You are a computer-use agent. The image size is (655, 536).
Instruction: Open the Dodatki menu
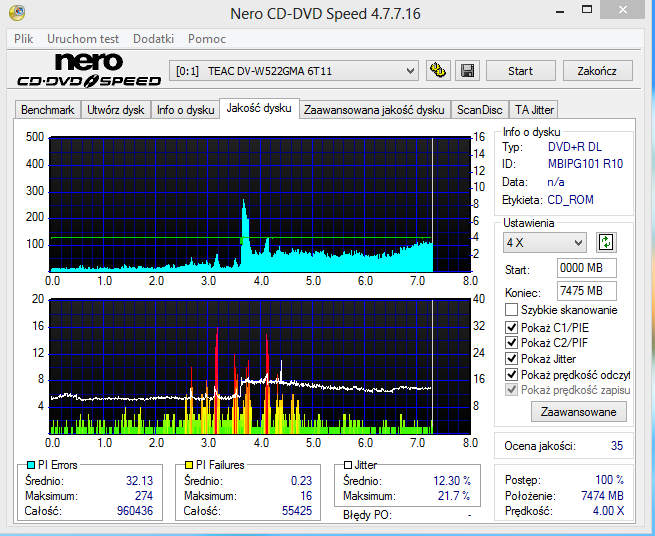(x=153, y=39)
